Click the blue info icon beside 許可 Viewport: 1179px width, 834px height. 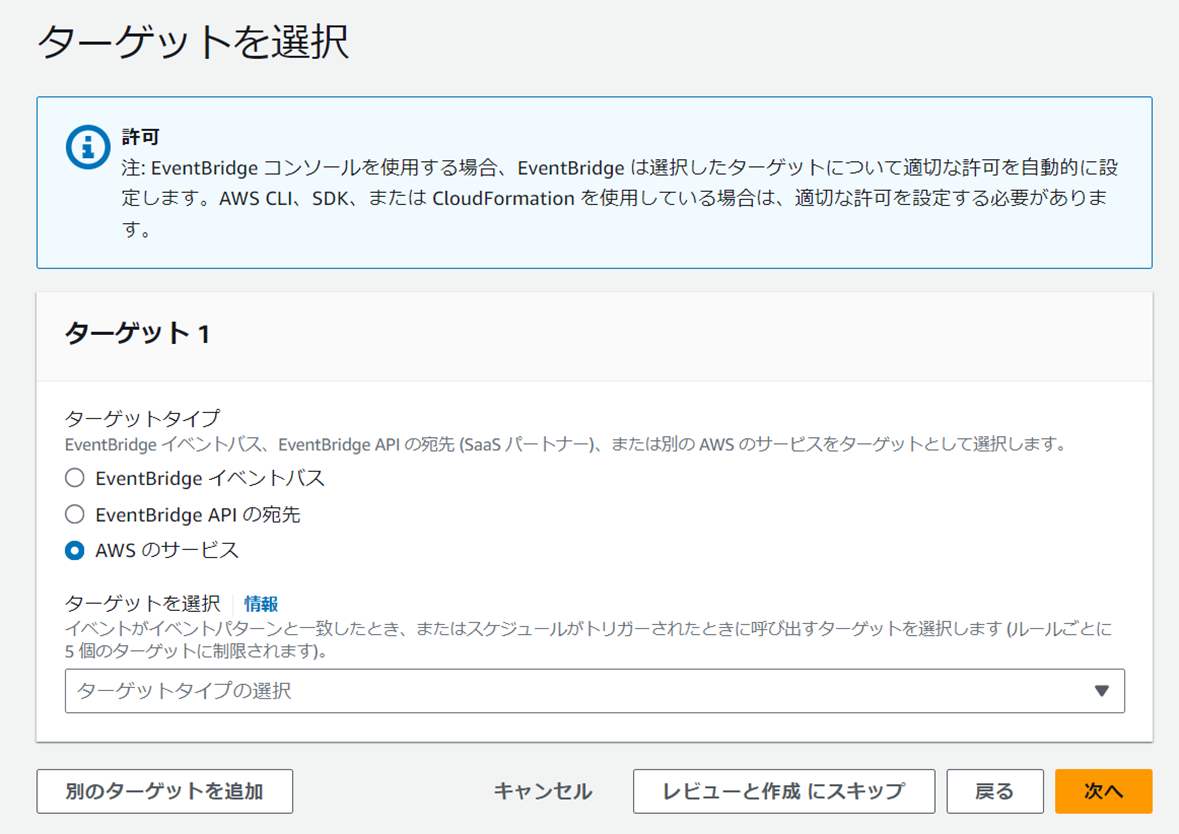pos(88,147)
